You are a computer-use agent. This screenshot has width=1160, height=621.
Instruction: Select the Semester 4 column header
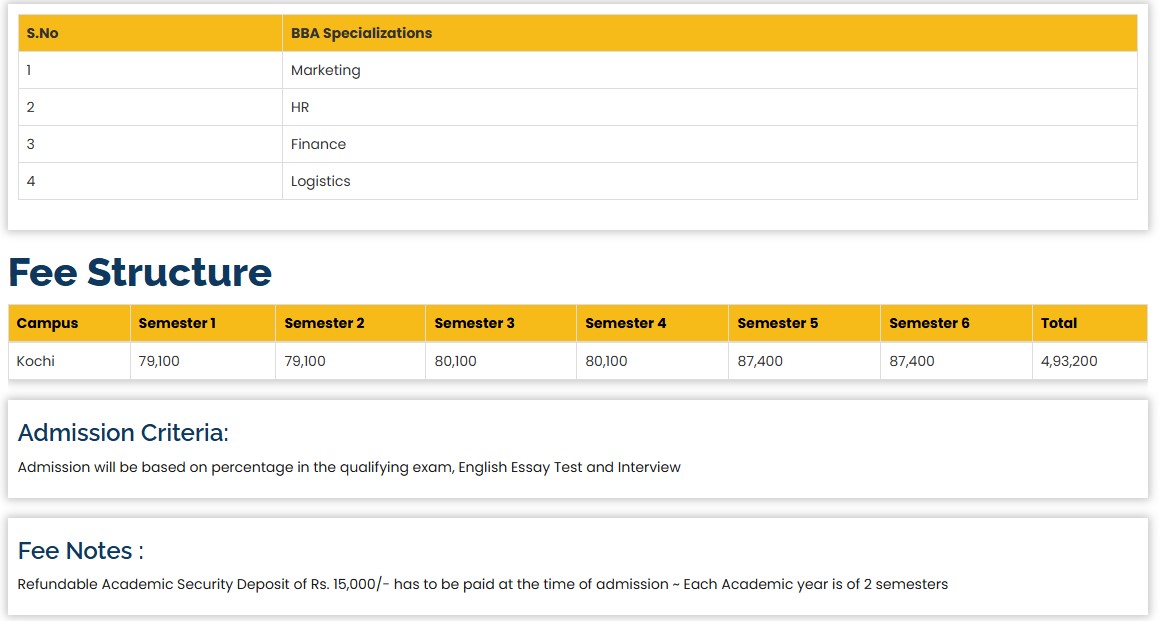click(625, 323)
